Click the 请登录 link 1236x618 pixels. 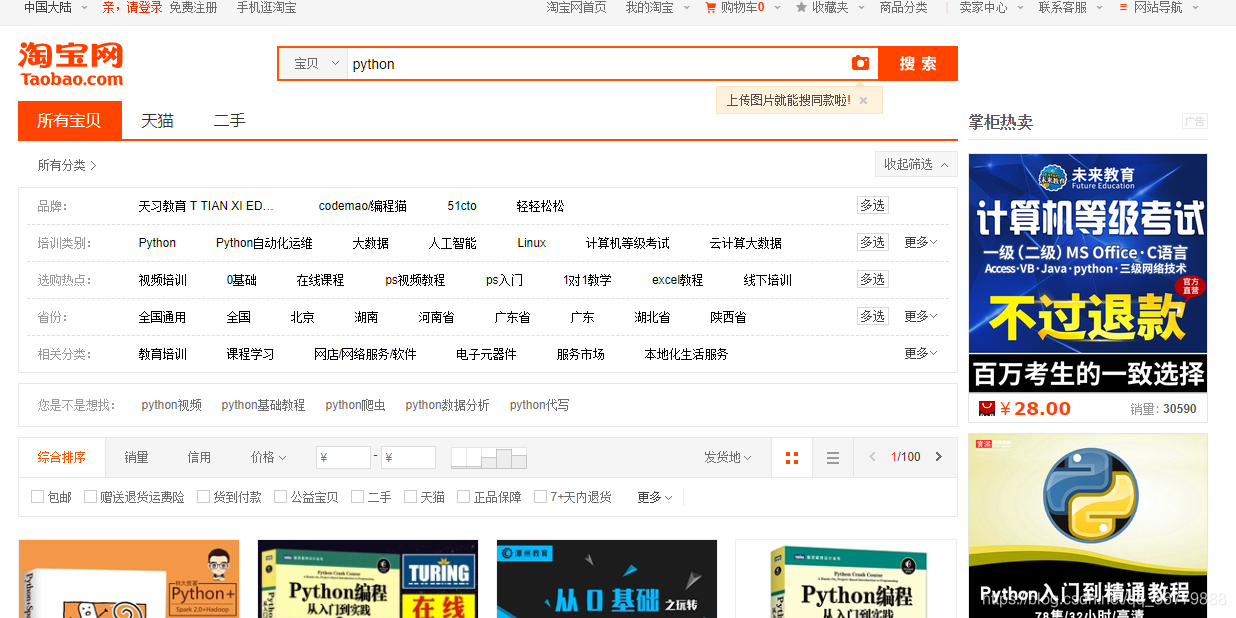coord(144,7)
